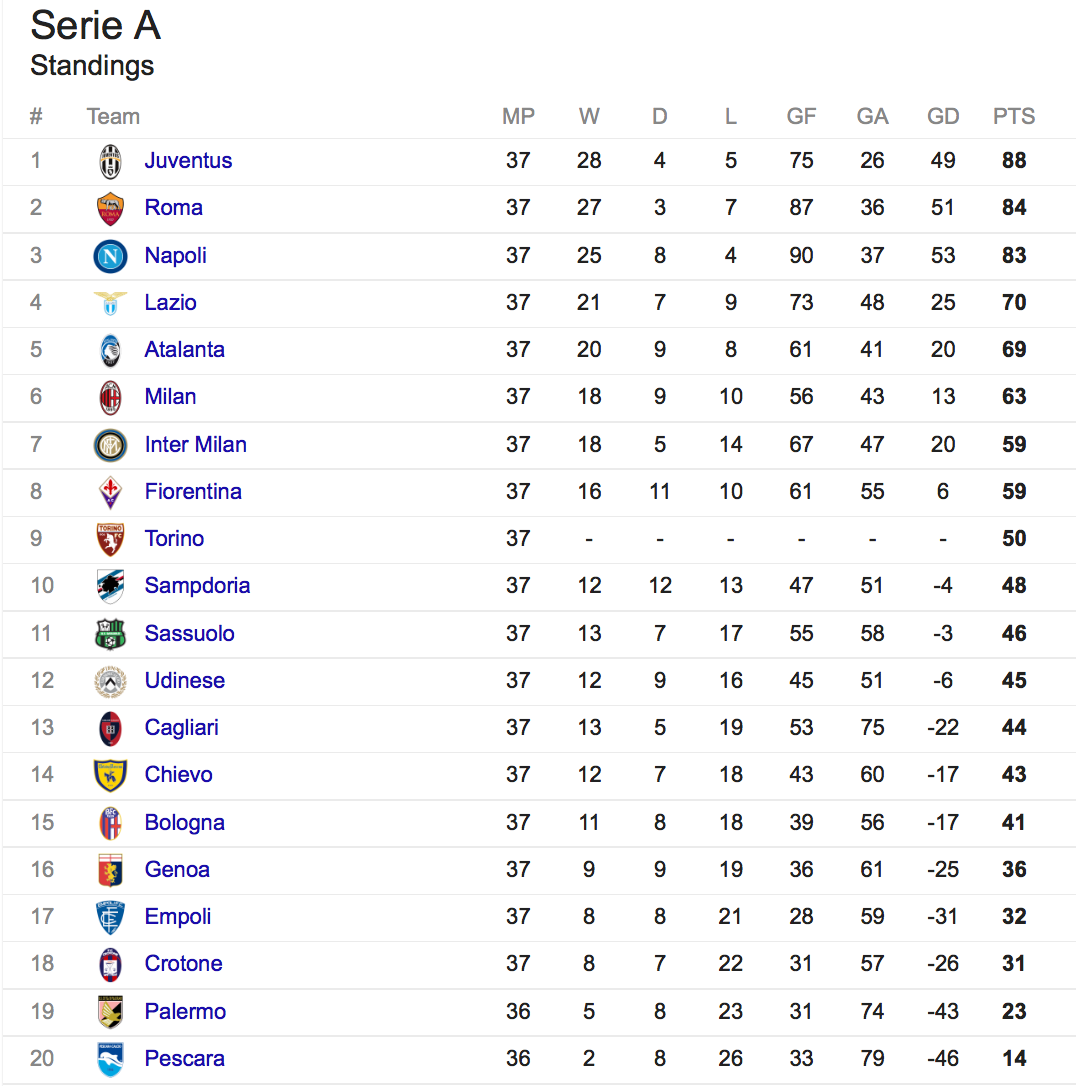Click the Roma club crest

[x=110, y=208]
